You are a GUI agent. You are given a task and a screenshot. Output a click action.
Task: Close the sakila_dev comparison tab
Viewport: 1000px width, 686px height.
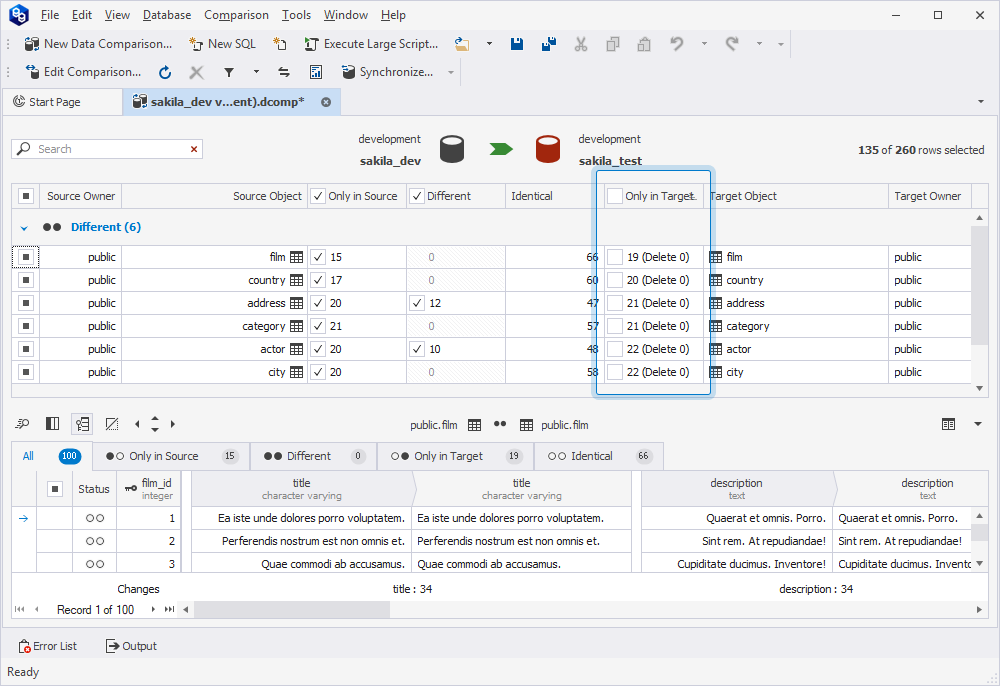(326, 102)
